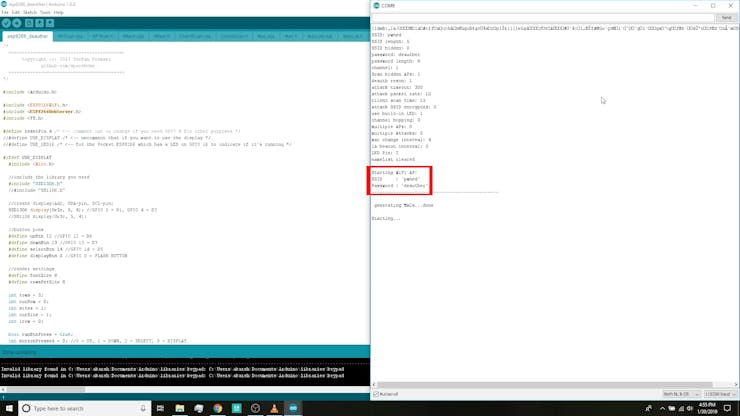Show hidden system tray icons chevron
Viewport: 740px width, 416px height.
pyautogui.click(x=662, y=408)
